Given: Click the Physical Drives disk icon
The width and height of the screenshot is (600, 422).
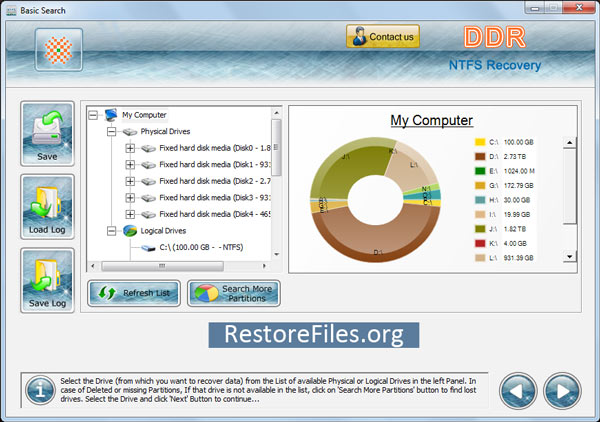Looking at the screenshot, I should pos(130,132).
